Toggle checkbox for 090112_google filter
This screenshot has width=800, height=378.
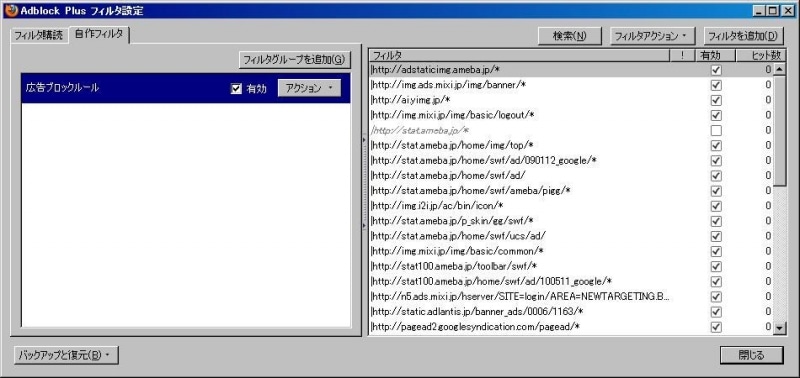pyautogui.click(x=716, y=160)
